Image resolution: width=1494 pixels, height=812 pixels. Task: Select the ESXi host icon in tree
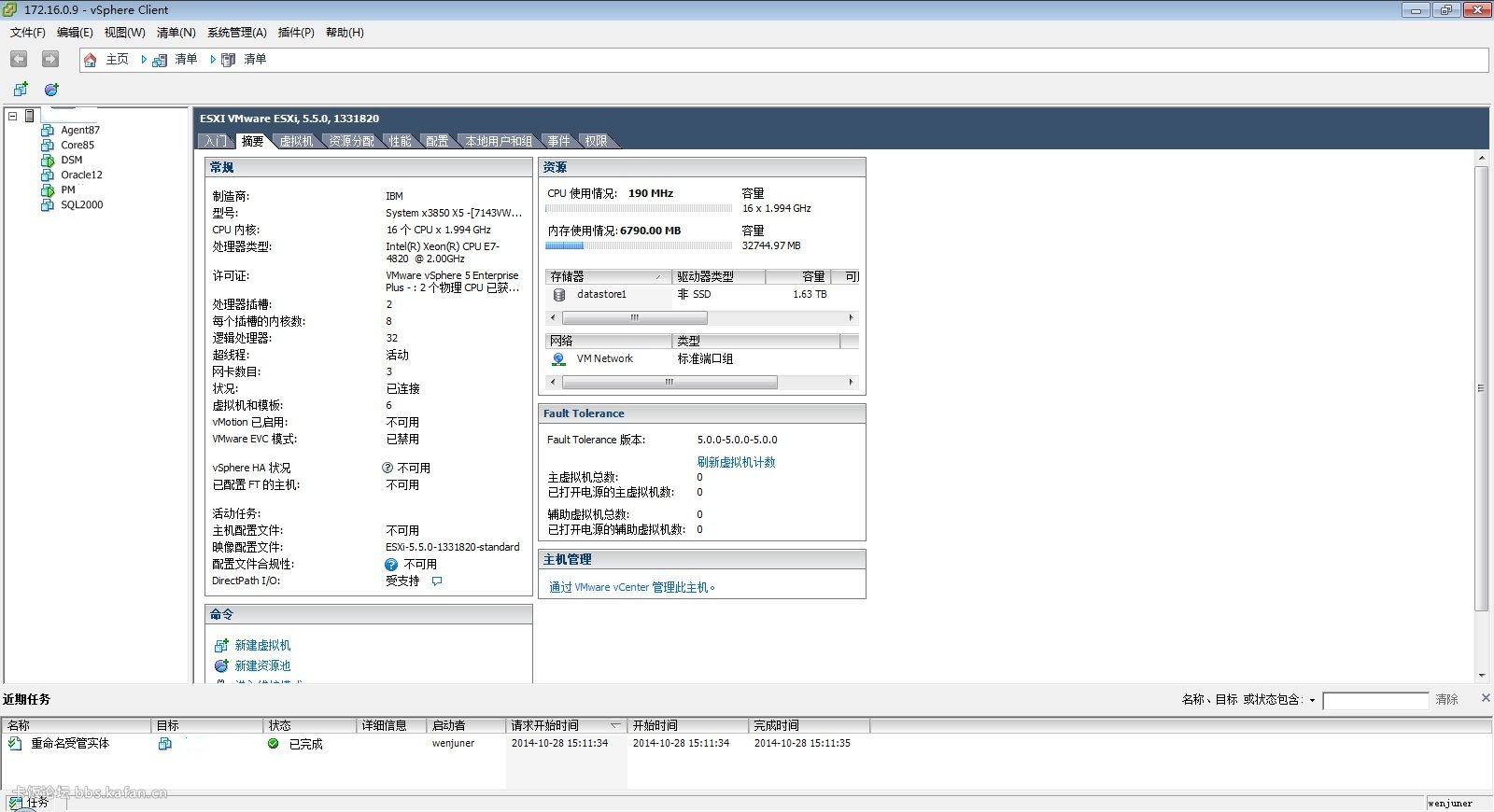(30, 116)
